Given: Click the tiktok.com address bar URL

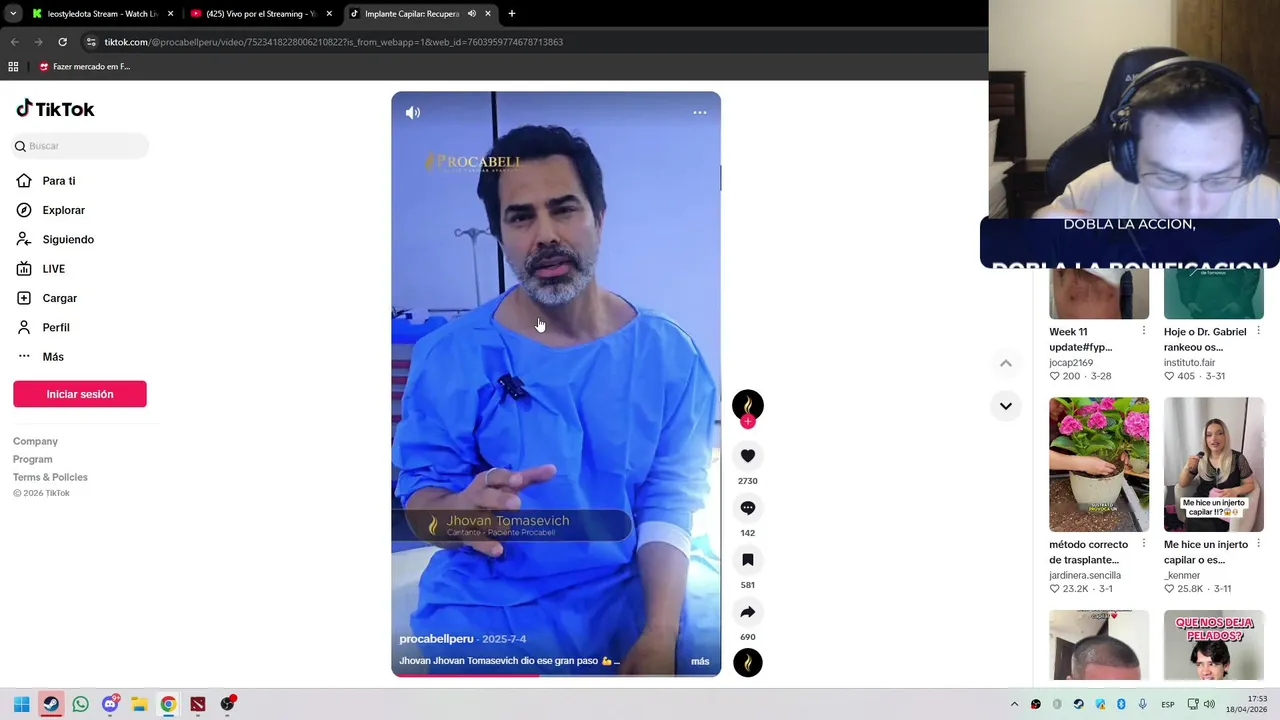Looking at the screenshot, I should pos(333,42).
